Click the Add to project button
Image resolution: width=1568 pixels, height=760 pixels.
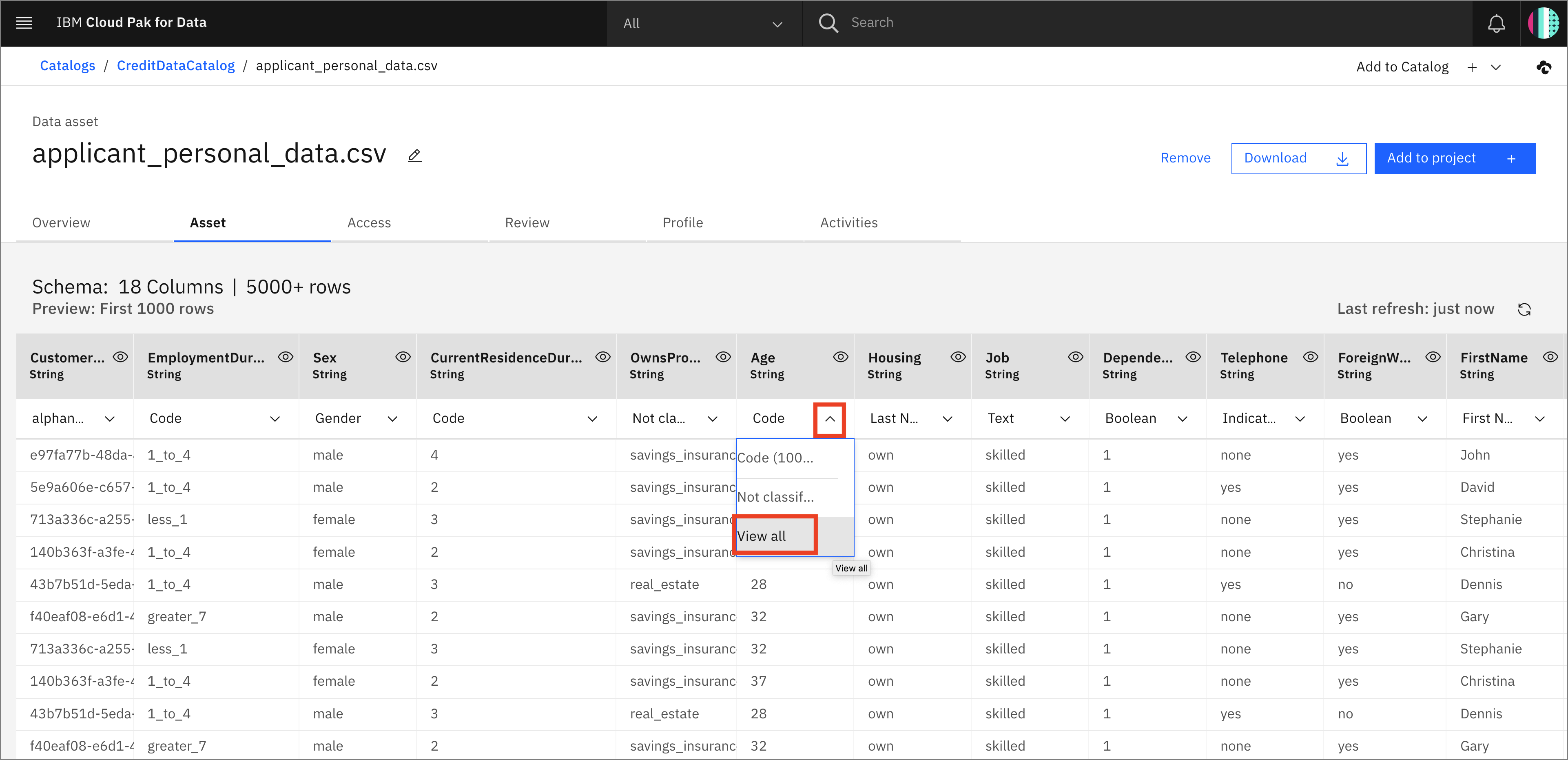pos(1454,158)
